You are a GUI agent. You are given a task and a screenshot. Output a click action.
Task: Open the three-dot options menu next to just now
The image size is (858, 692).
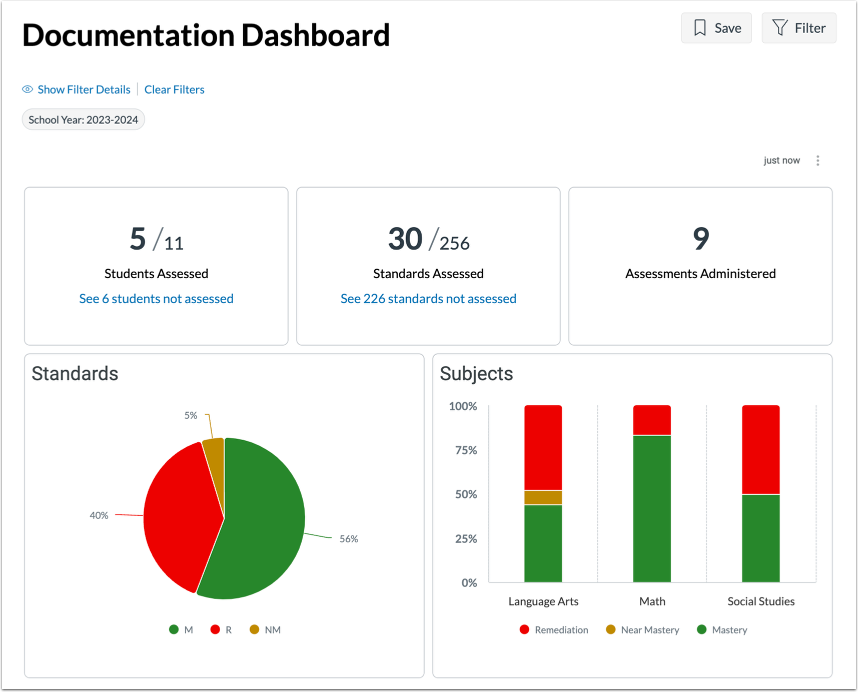click(x=818, y=160)
